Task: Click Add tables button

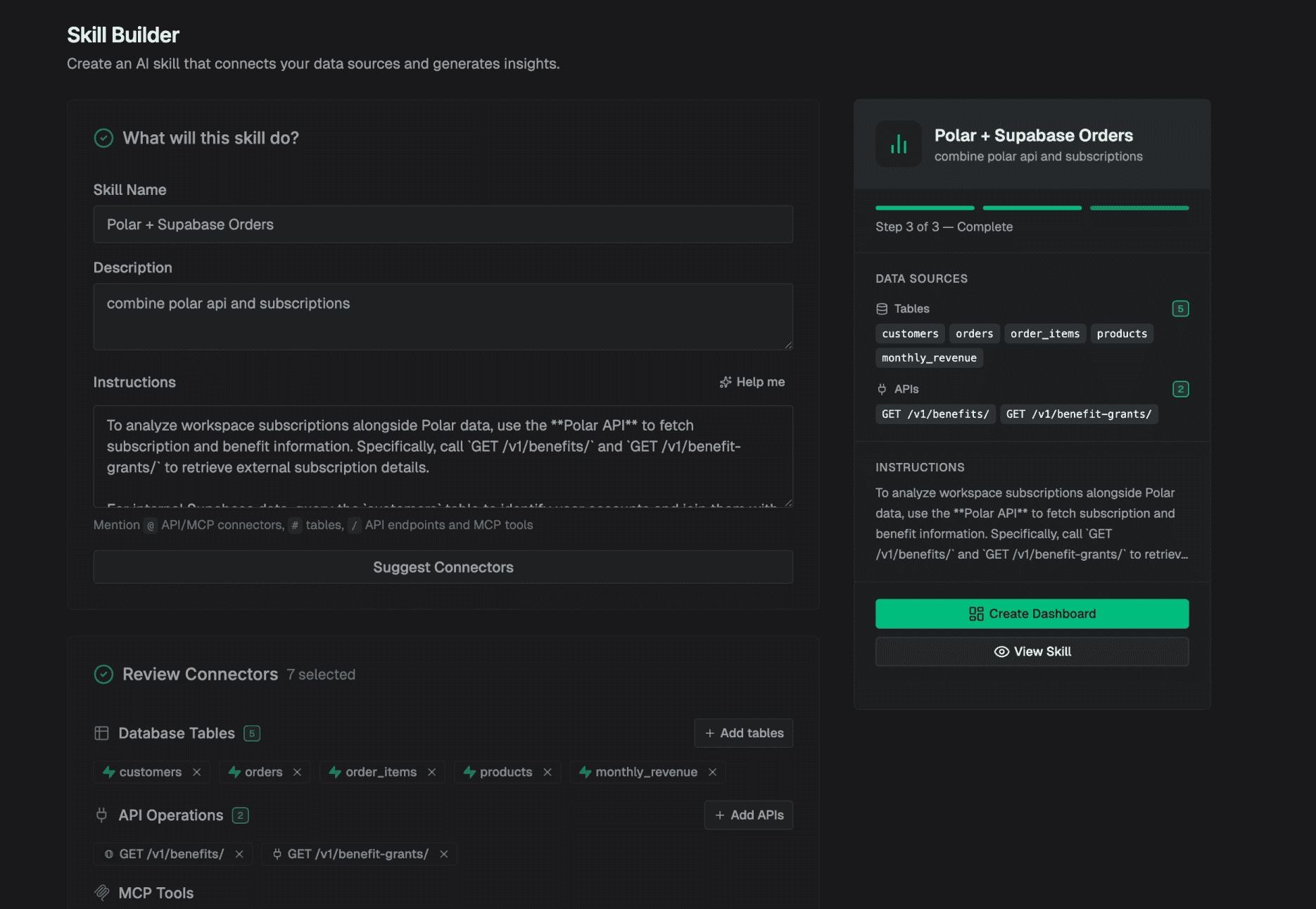Action: click(x=744, y=733)
